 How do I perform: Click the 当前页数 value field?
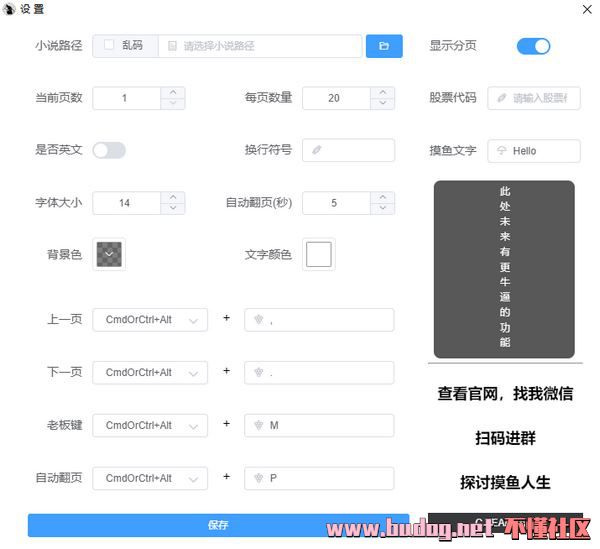tap(127, 98)
